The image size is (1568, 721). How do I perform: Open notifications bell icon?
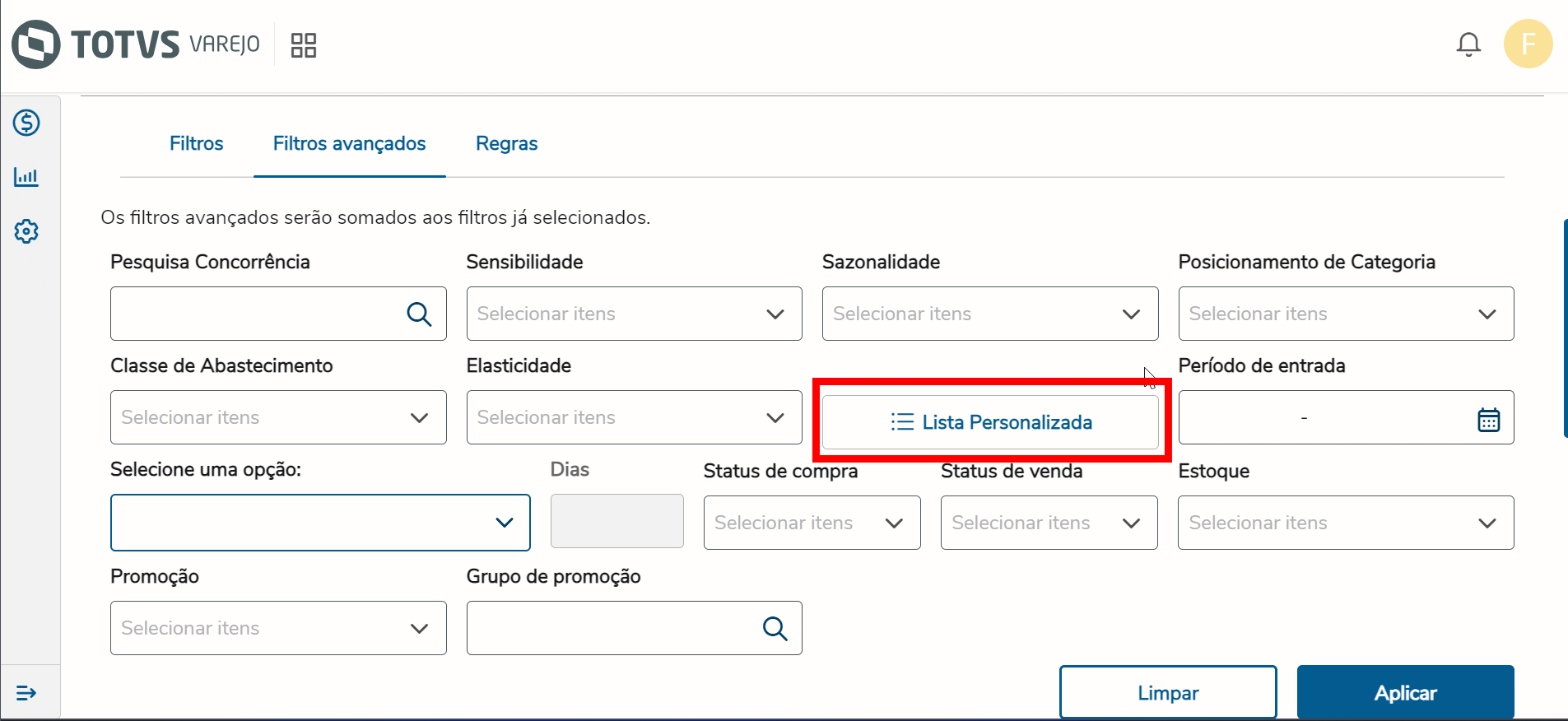1468,44
